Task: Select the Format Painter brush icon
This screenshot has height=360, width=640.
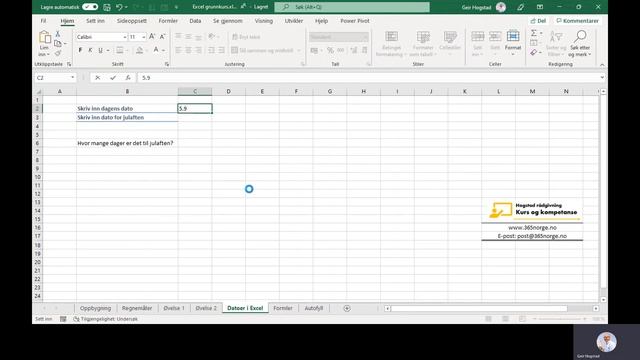Action: tap(58, 53)
